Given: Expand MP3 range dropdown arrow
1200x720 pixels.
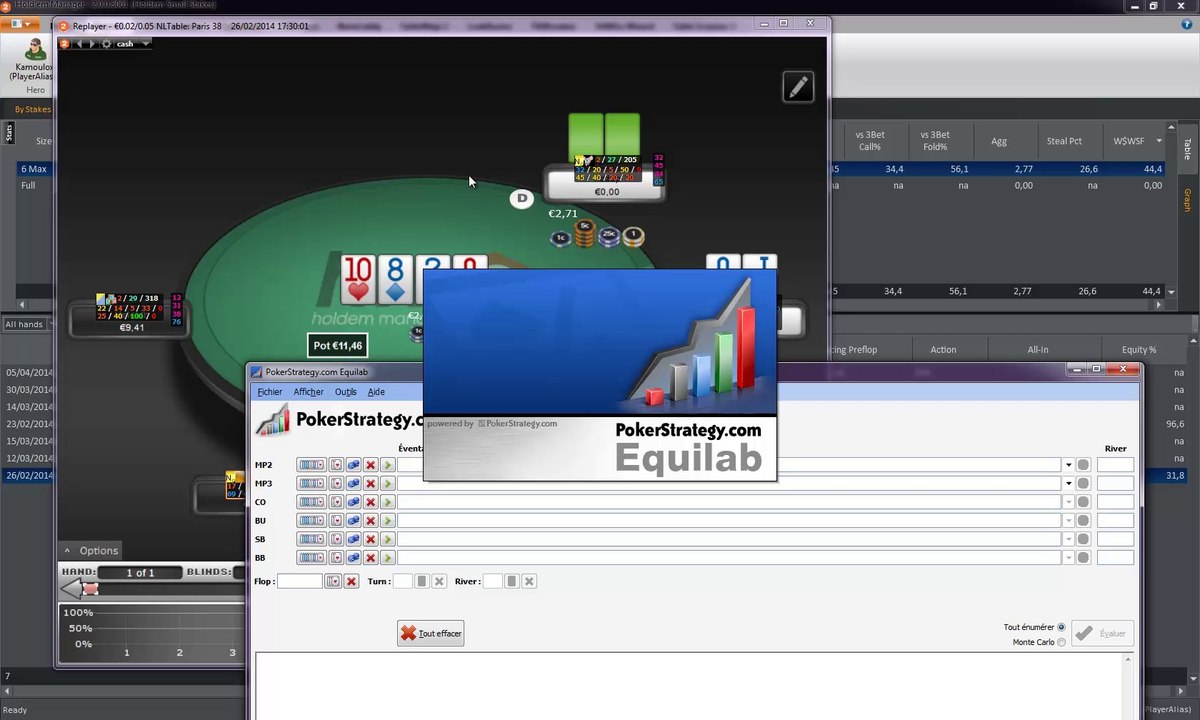Looking at the screenshot, I should click(x=1068, y=483).
